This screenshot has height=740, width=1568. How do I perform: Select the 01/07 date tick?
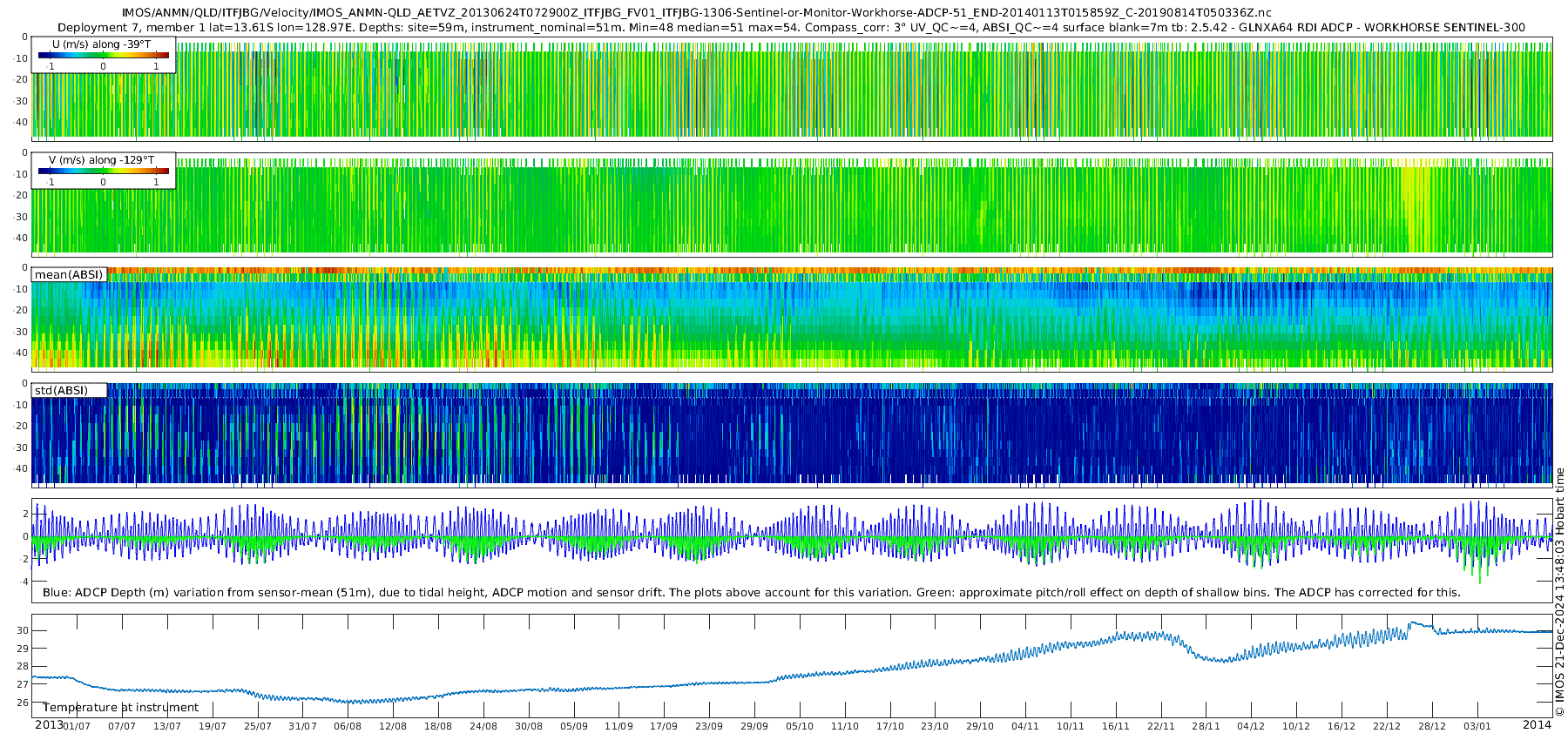click(x=77, y=726)
